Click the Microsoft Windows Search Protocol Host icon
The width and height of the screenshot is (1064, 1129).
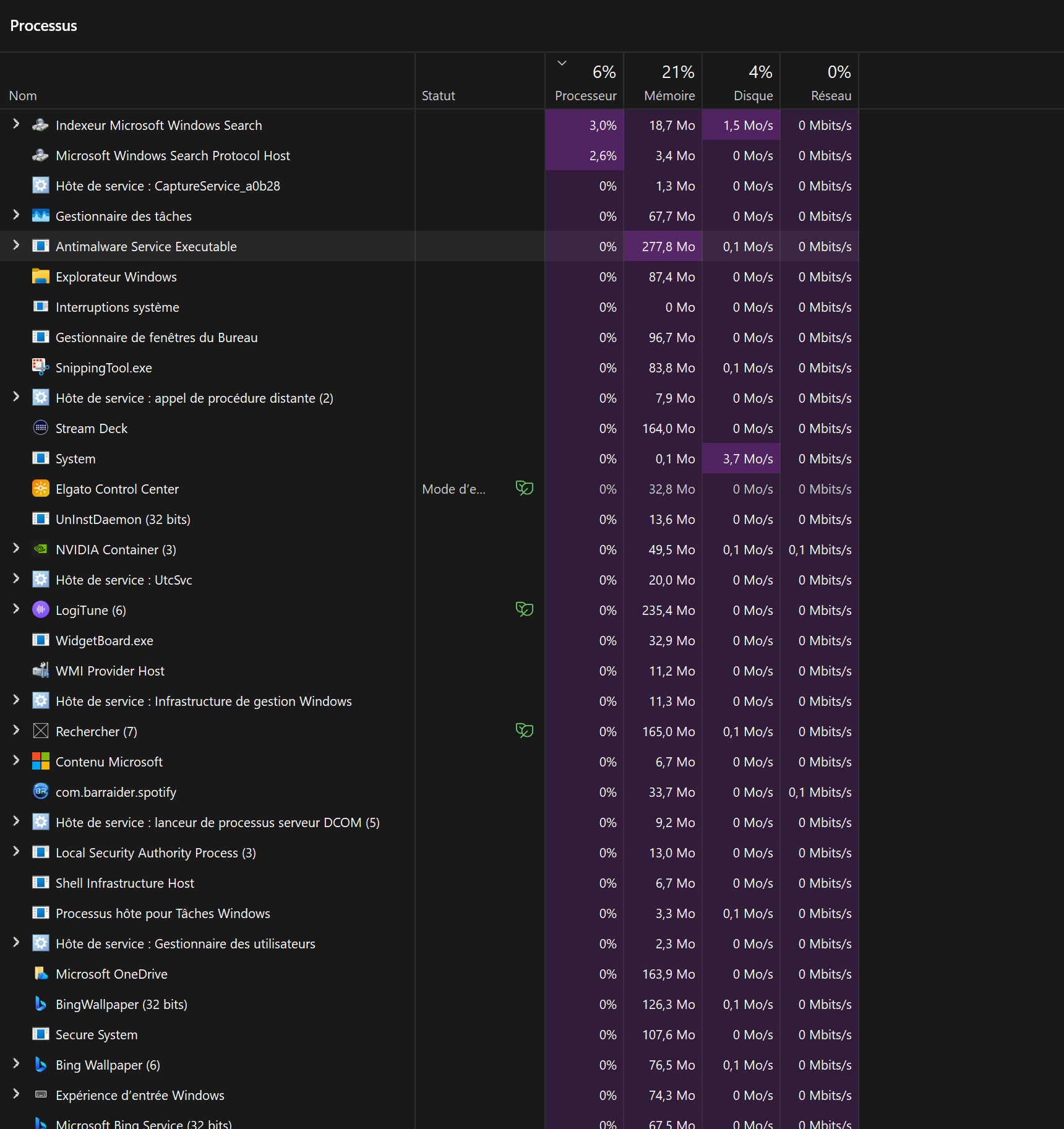(41, 155)
